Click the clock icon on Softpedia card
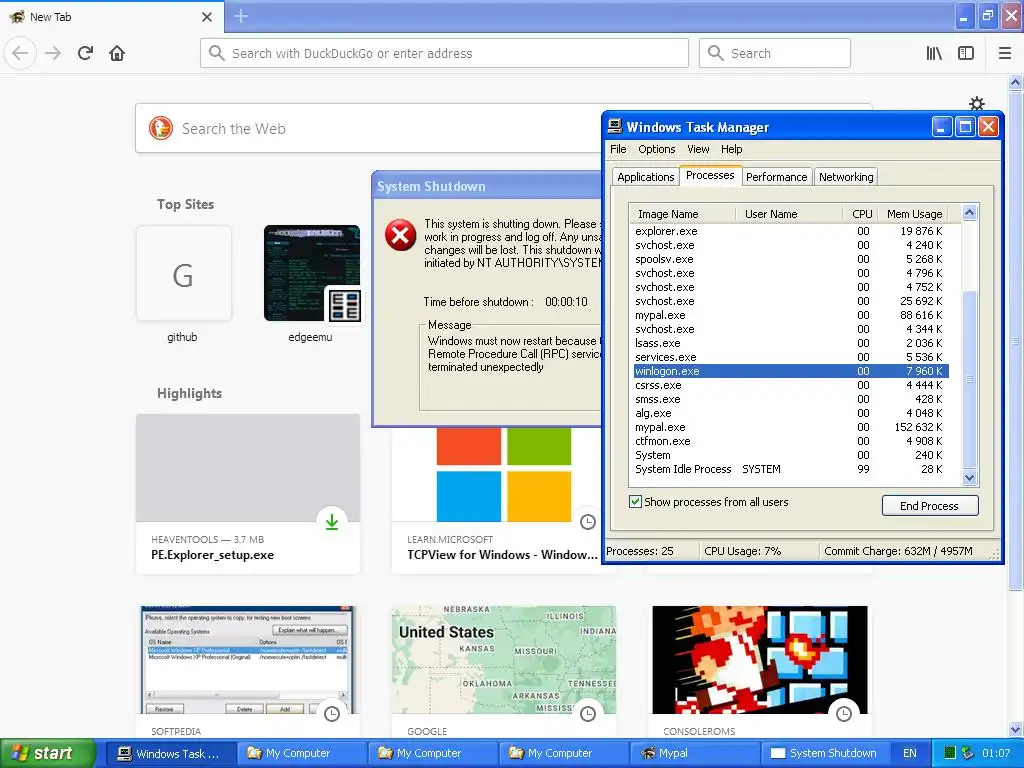This screenshot has width=1024, height=768. click(332, 713)
